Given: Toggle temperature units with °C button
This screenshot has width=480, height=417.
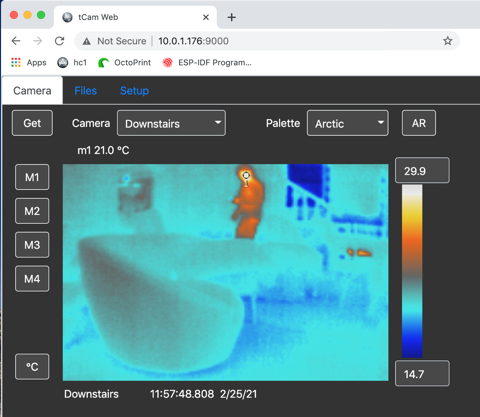Looking at the screenshot, I should [x=32, y=367].
